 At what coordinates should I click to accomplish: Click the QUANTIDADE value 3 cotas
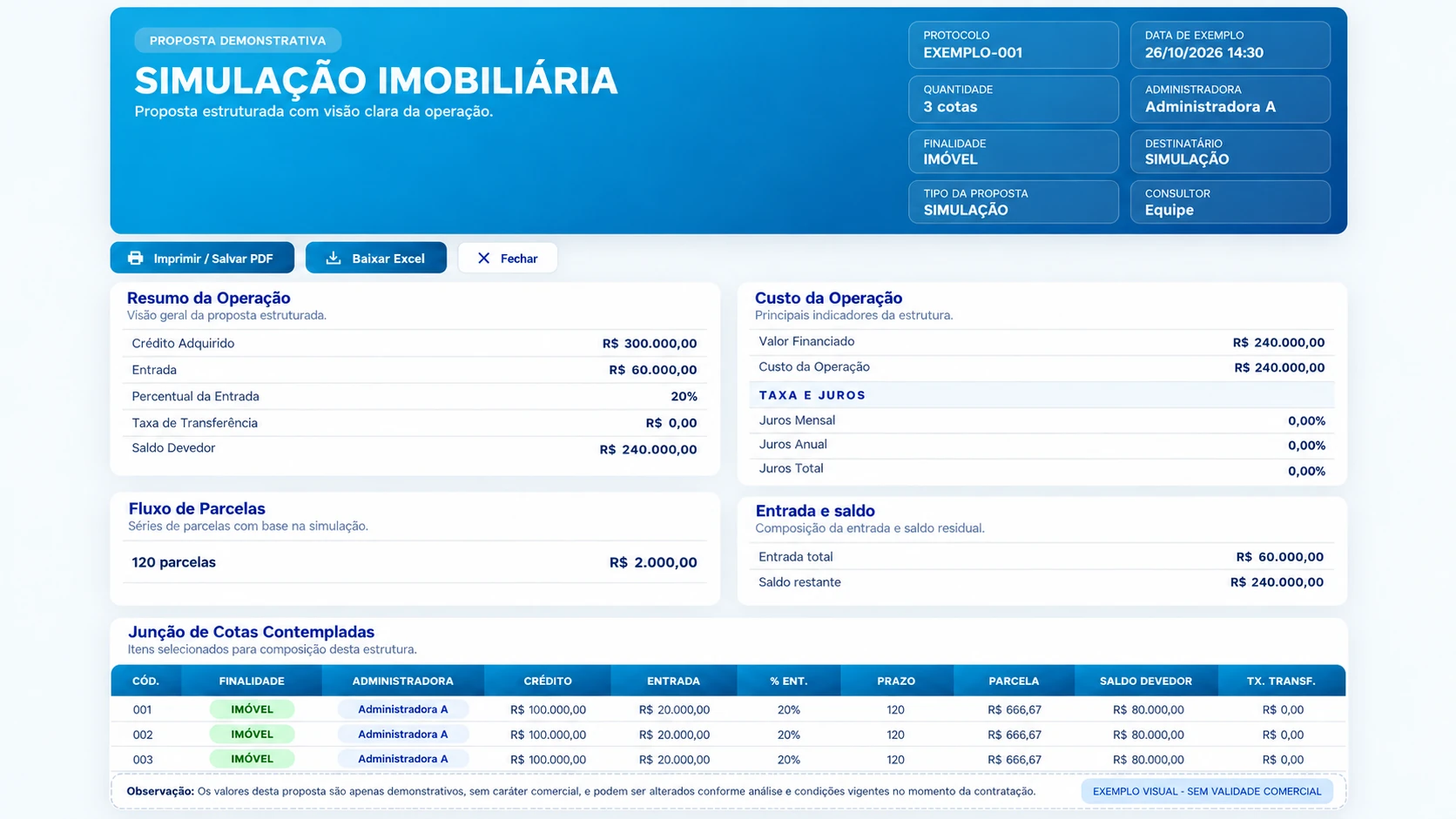950,107
